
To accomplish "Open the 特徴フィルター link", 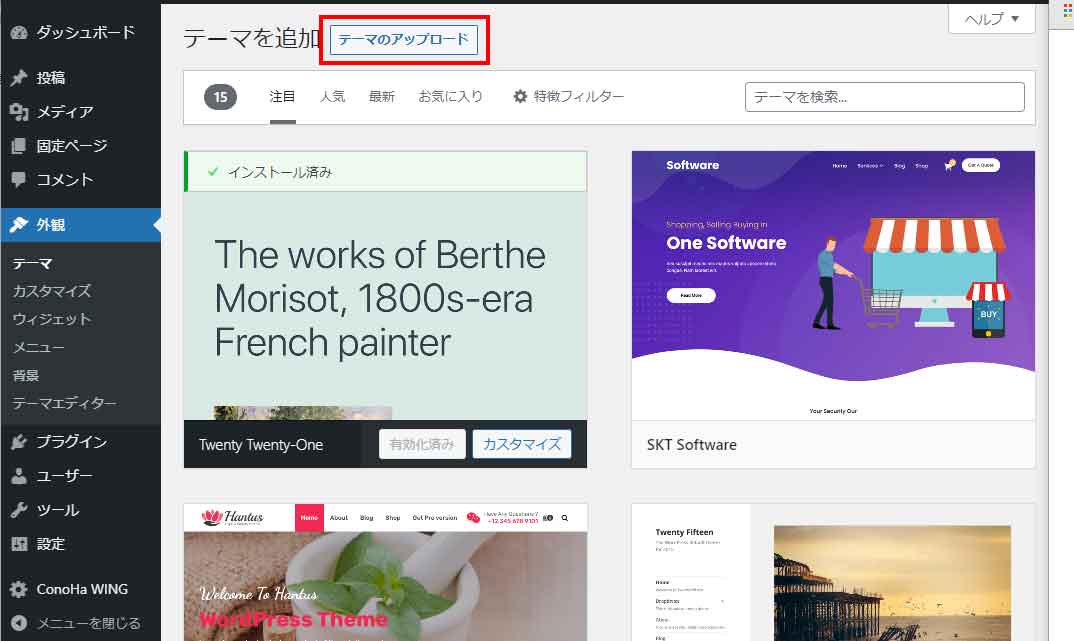I will point(569,97).
